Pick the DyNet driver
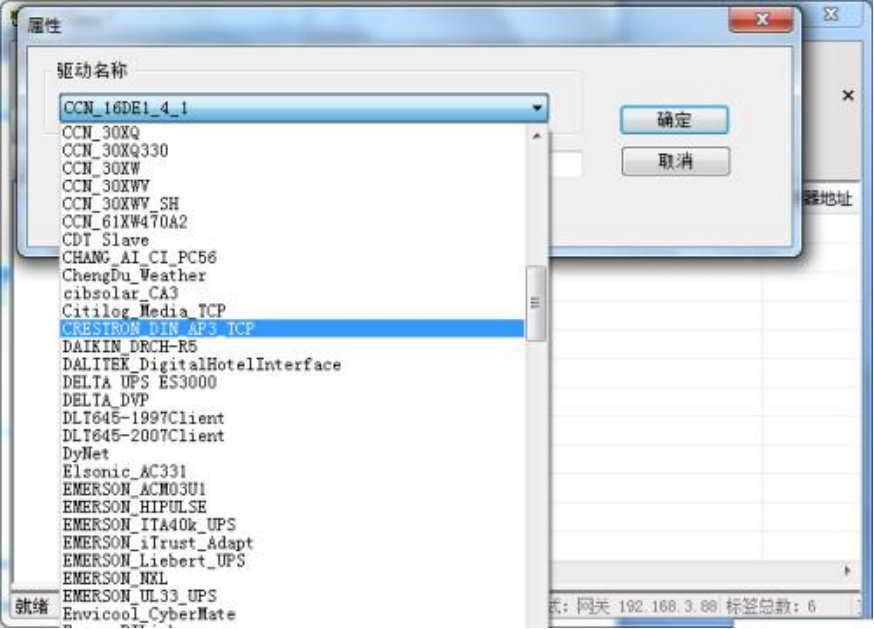This screenshot has height=629, width=874. [x=292, y=454]
